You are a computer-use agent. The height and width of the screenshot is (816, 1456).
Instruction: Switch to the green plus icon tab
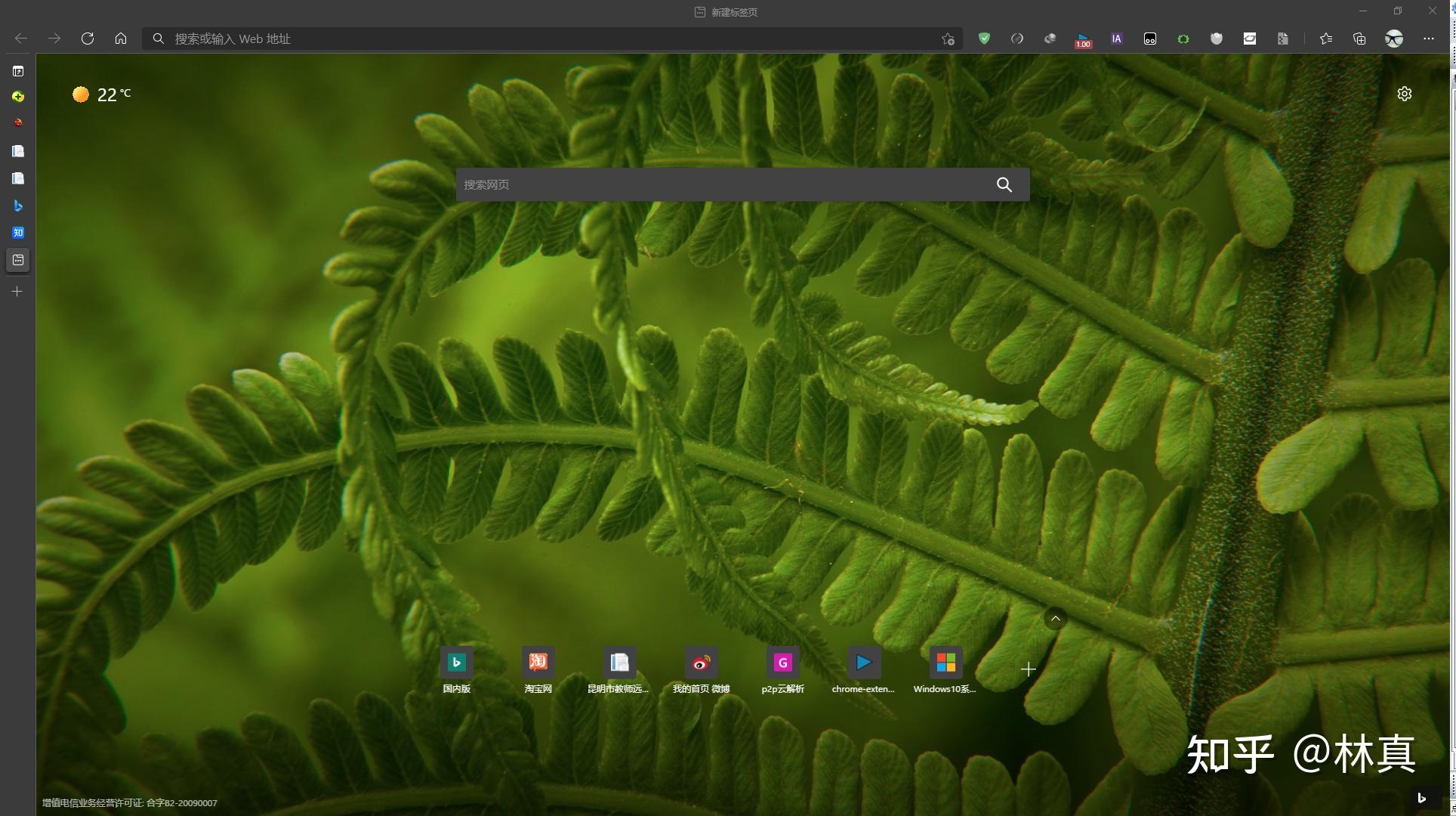18,97
